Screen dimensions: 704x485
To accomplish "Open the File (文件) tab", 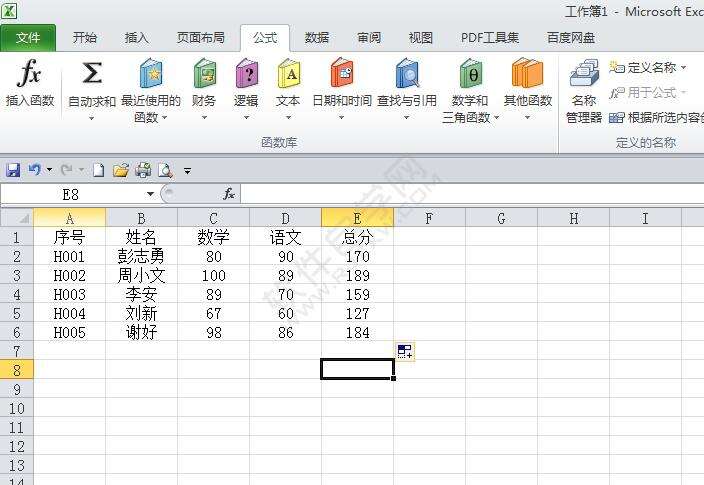I will point(28,38).
